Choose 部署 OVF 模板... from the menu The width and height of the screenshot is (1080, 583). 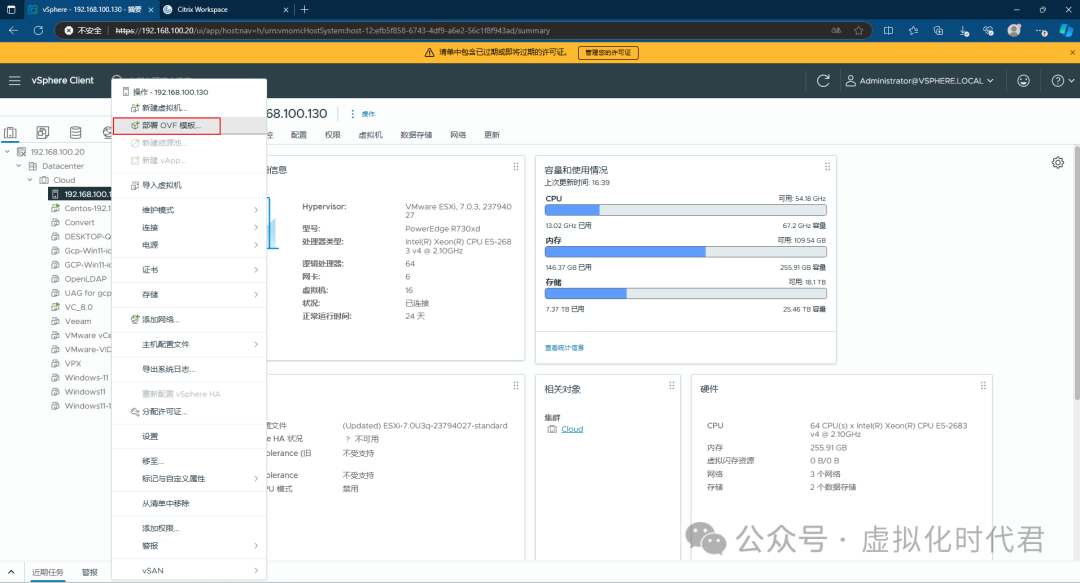[x=189, y=125]
